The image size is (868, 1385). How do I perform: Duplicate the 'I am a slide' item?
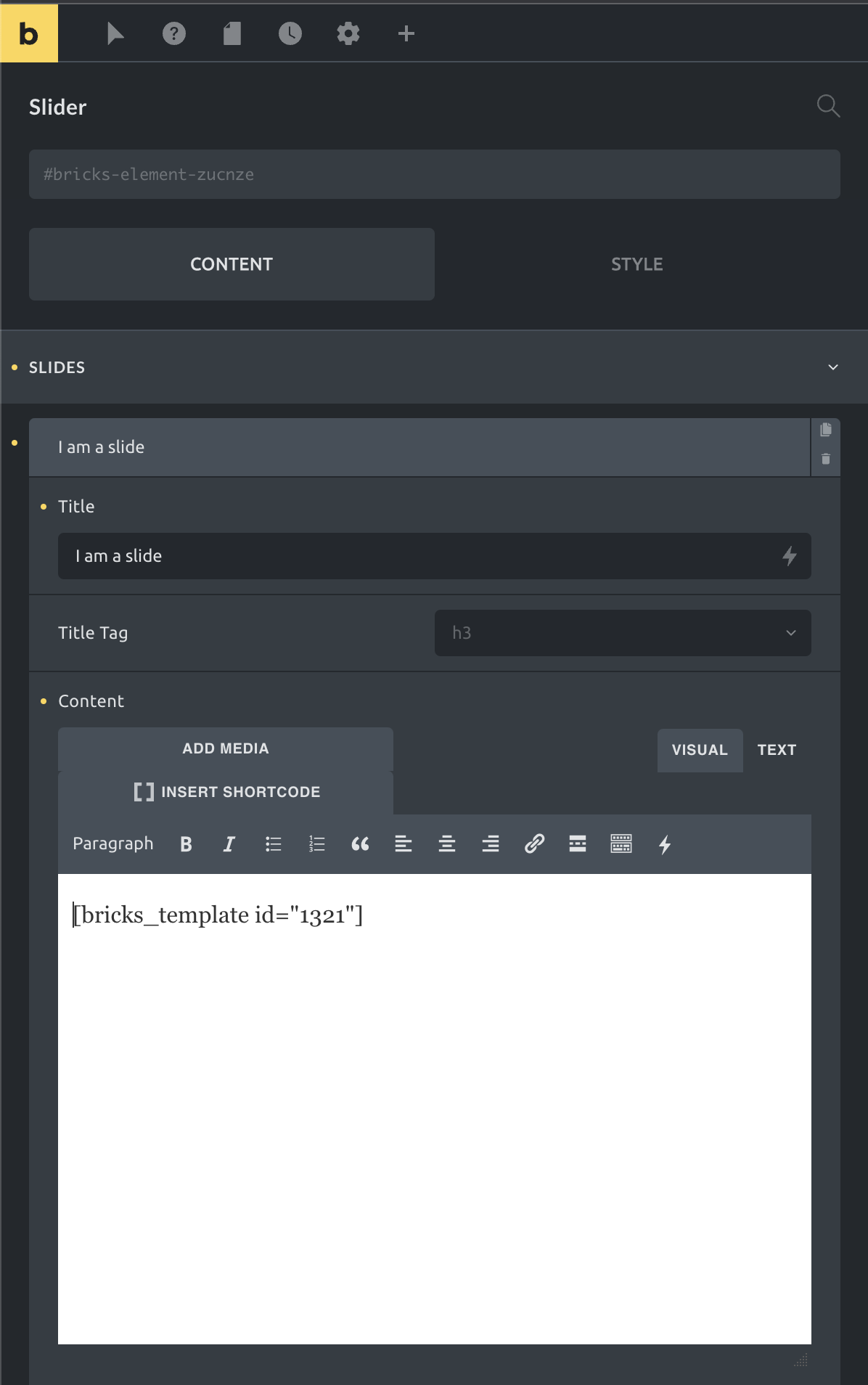tap(826, 430)
